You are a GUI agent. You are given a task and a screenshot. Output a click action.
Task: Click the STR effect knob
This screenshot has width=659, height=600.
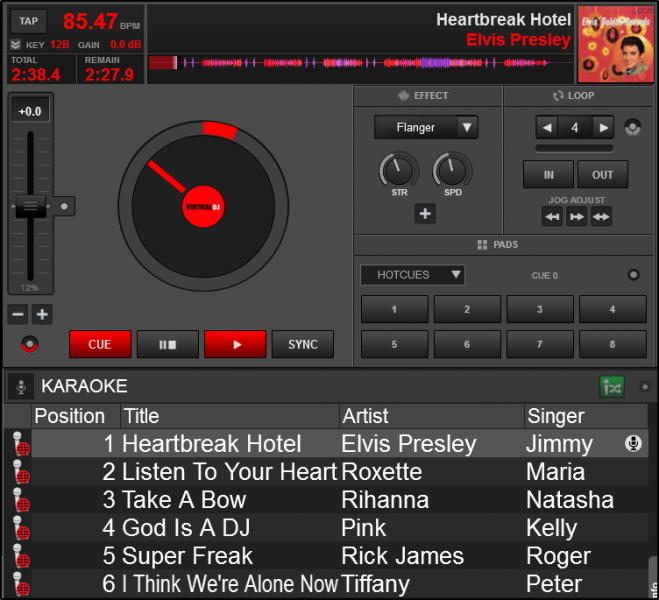pyautogui.click(x=399, y=171)
